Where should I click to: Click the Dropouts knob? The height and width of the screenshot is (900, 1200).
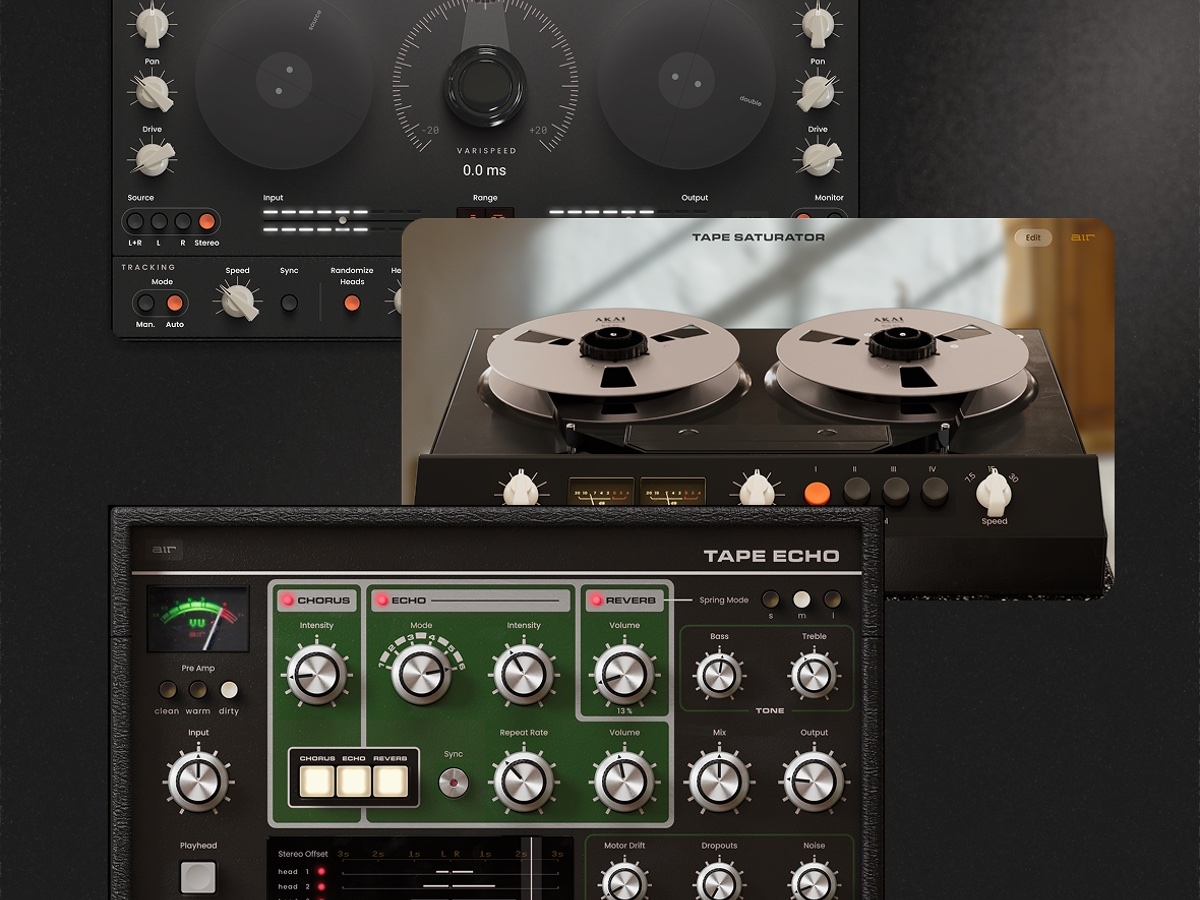[719, 880]
